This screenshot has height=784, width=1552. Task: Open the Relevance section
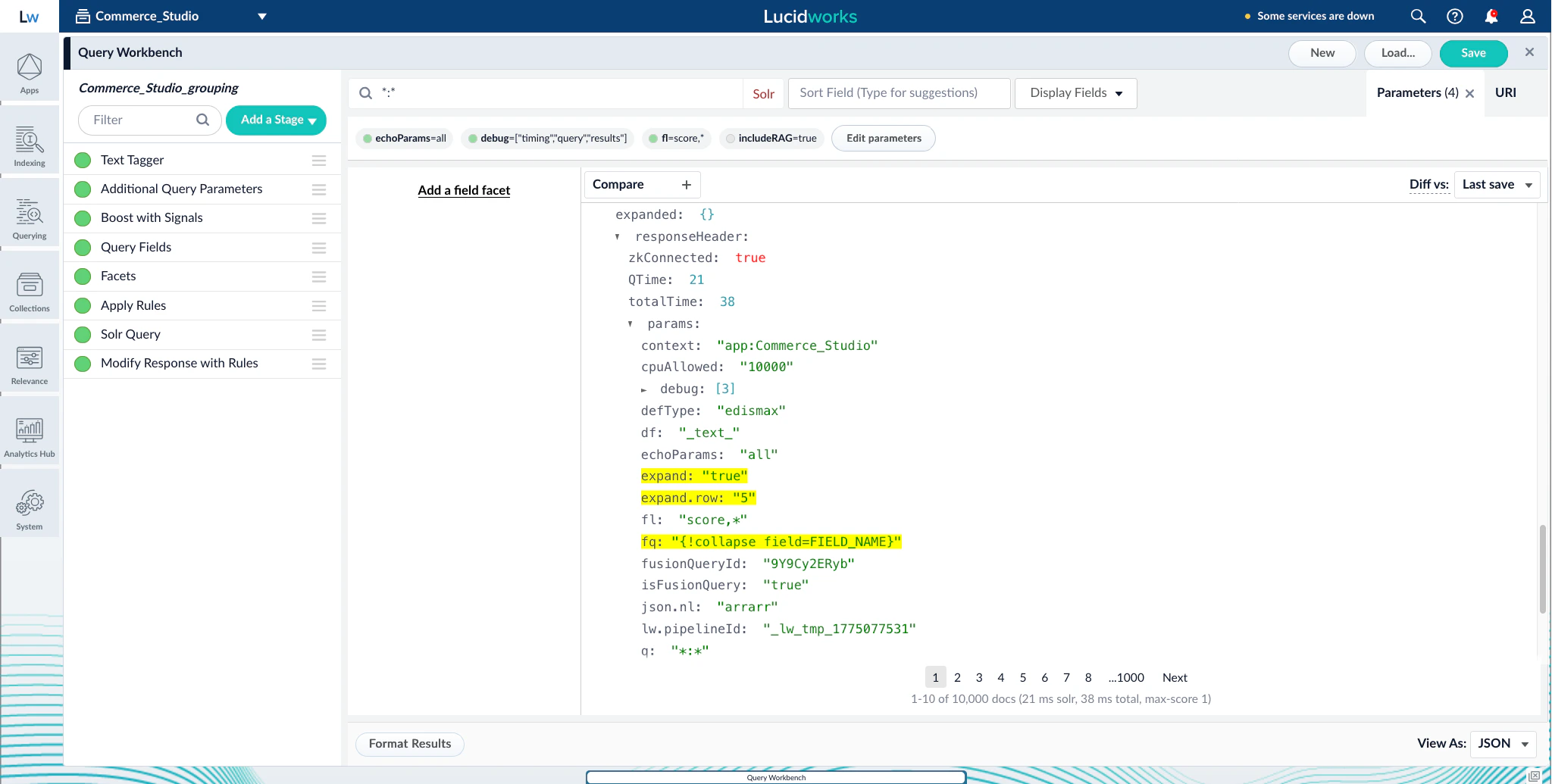pos(30,364)
